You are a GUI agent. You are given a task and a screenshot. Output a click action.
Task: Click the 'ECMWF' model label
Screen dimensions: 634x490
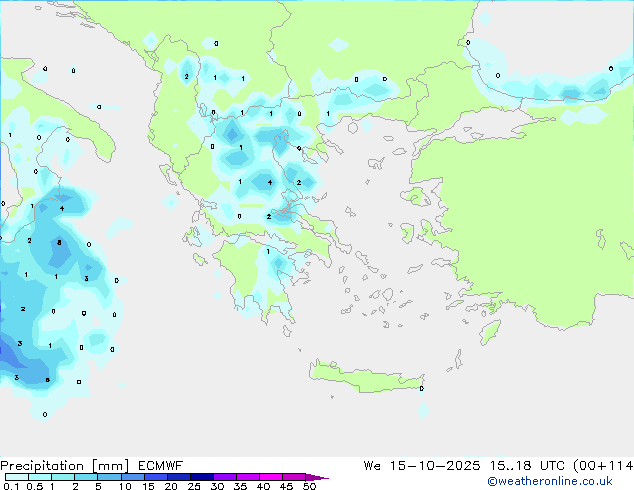pyautogui.click(x=161, y=466)
